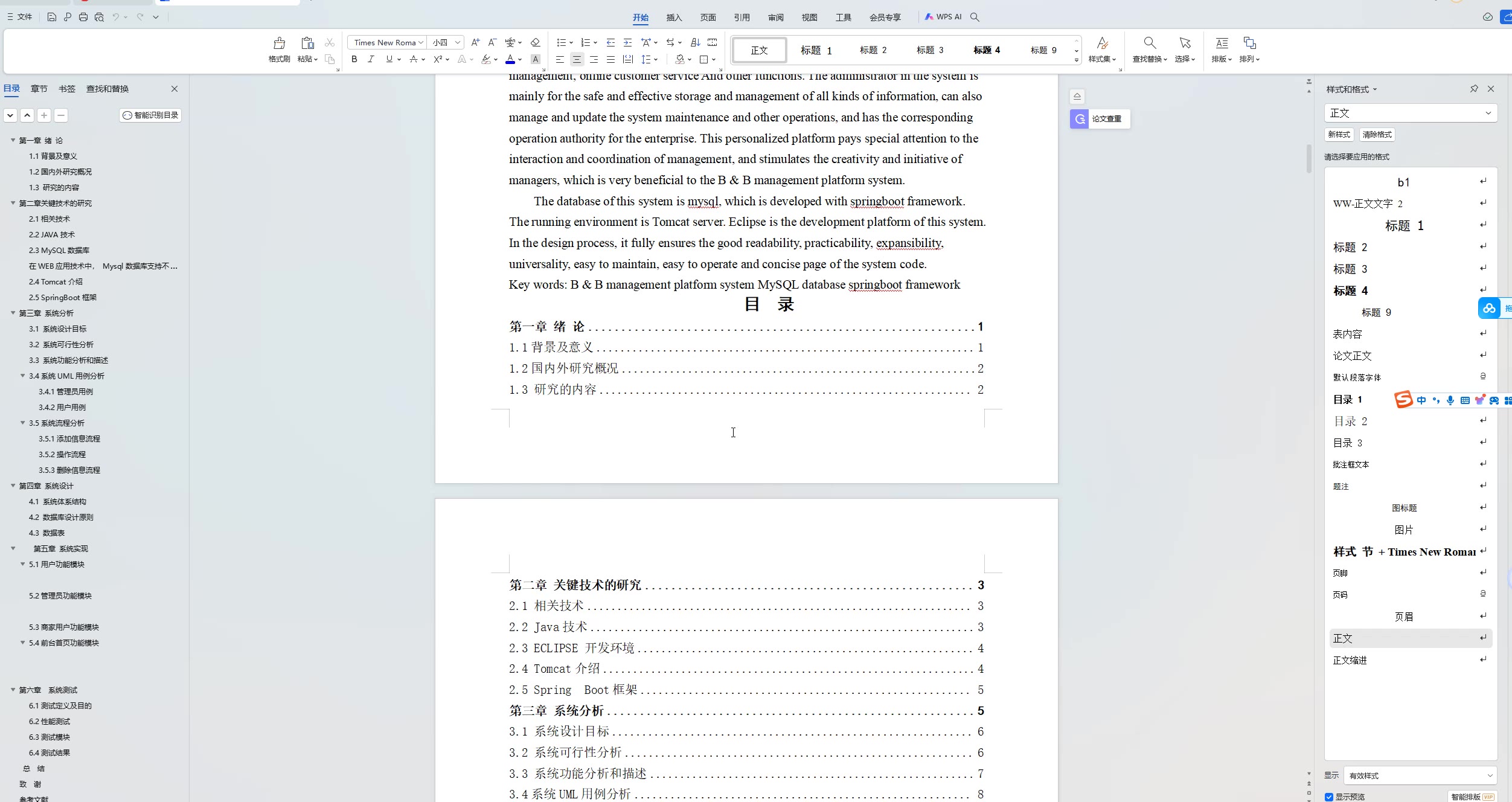This screenshot has height=802, width=1512.
Task: Collapse 第一章 绪论 in outline tree
Action: pos(13,140)
